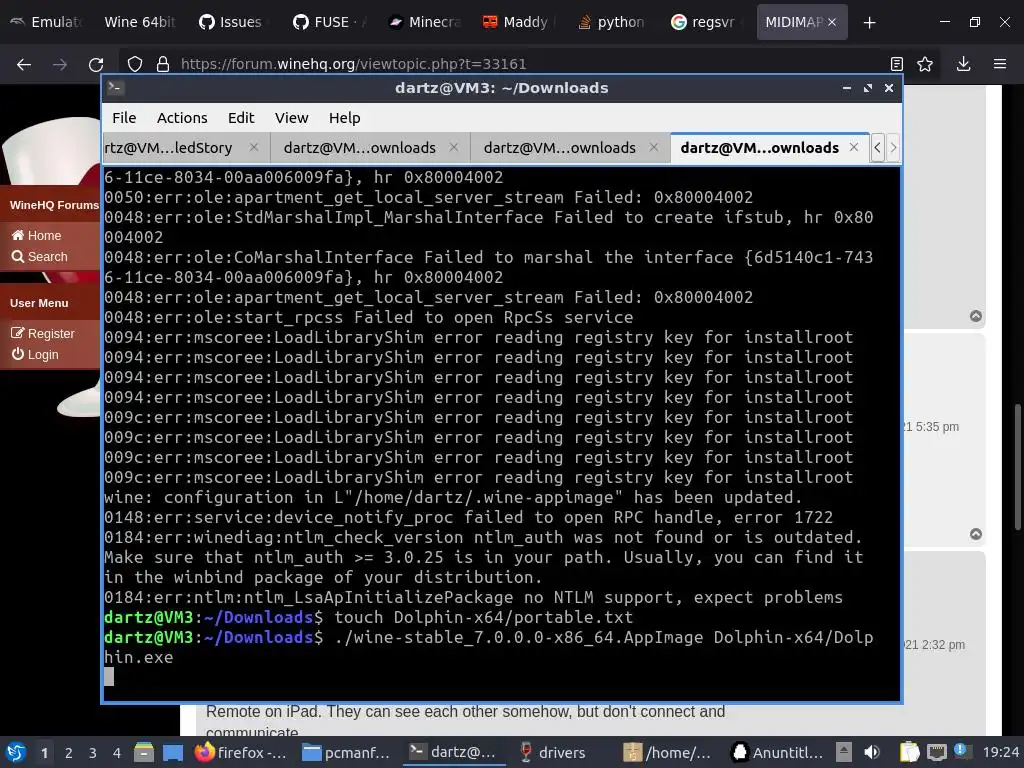
Task: Launch the file manager from the panel
Action: 144,752
